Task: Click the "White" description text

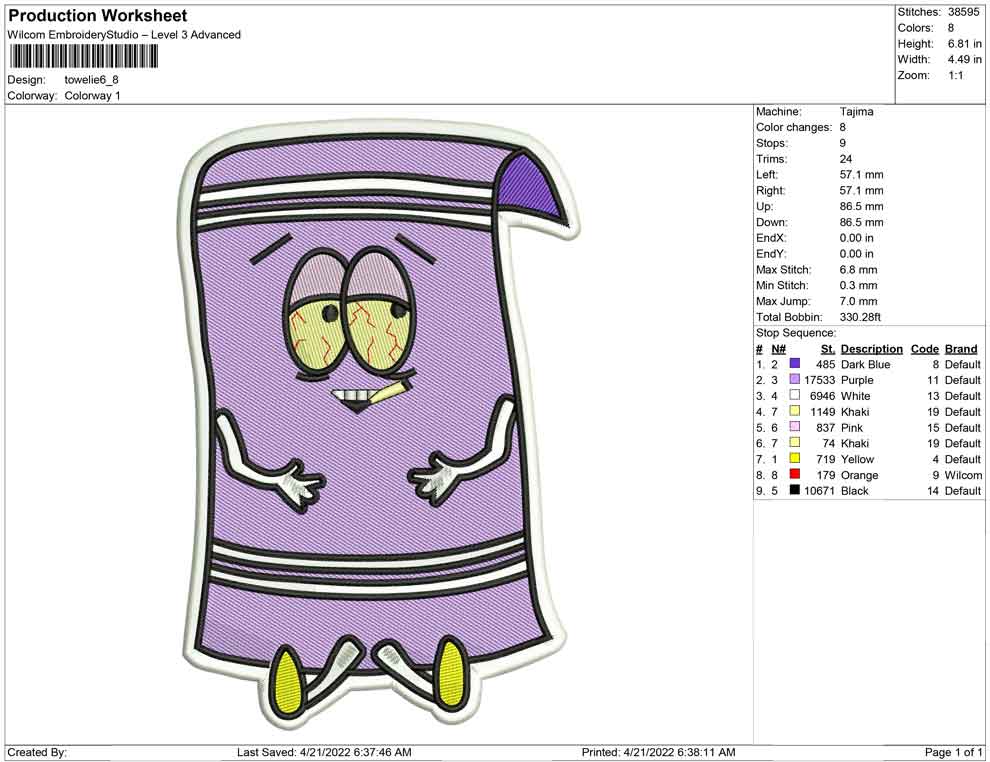Action: [x=855, y=396]
